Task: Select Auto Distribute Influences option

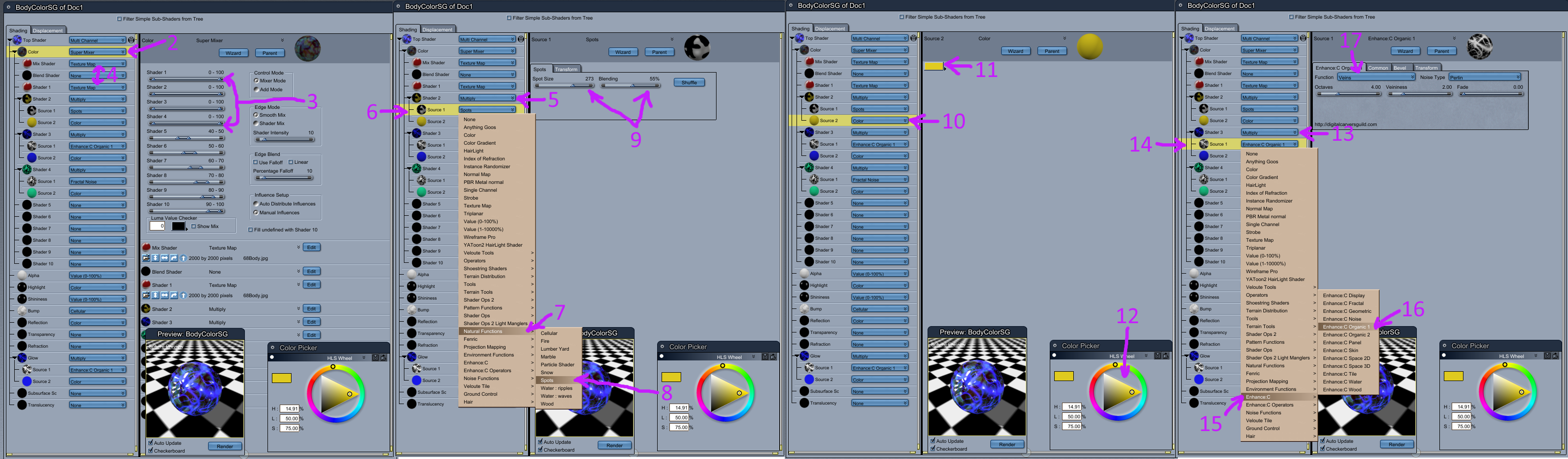Action: pos(256,204)
